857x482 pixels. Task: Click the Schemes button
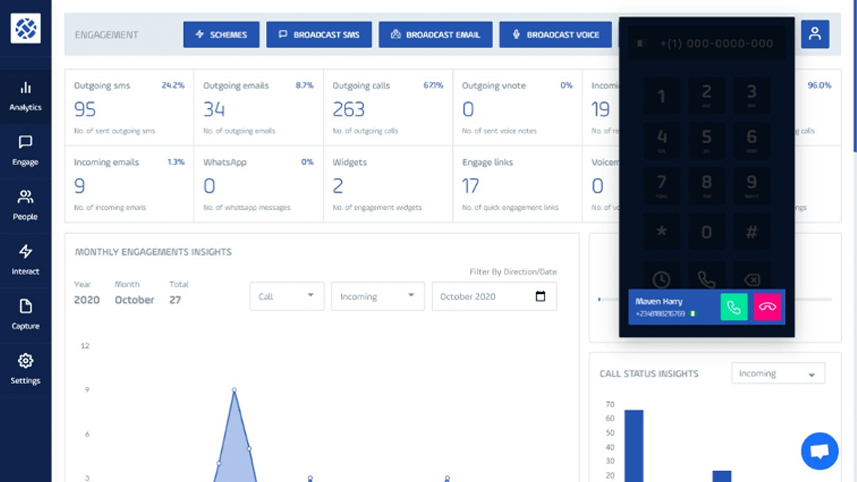[221, 34]
